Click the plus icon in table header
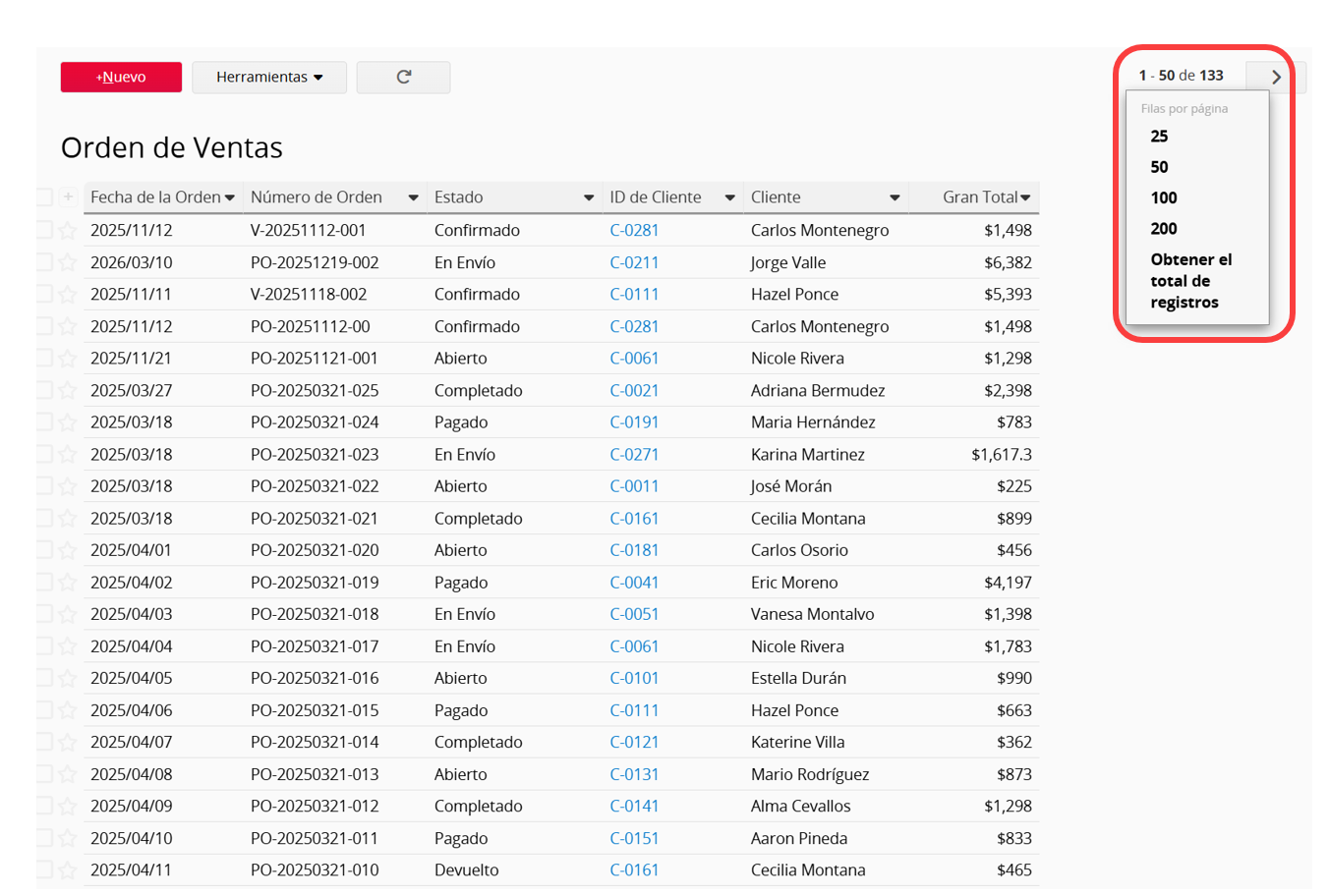1329x896 pixels. point(68,197)
